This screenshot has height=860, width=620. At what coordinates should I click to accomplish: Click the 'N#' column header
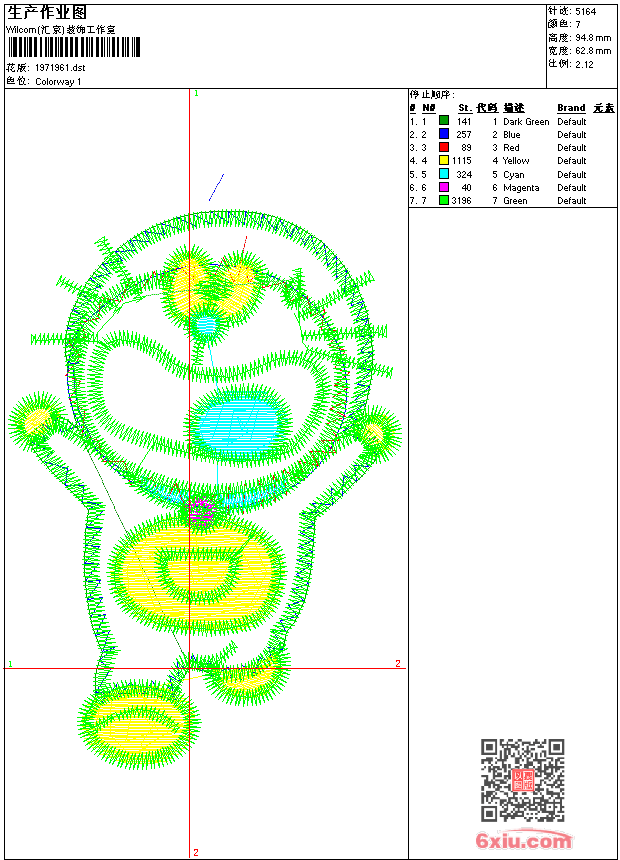coord(429,108)
